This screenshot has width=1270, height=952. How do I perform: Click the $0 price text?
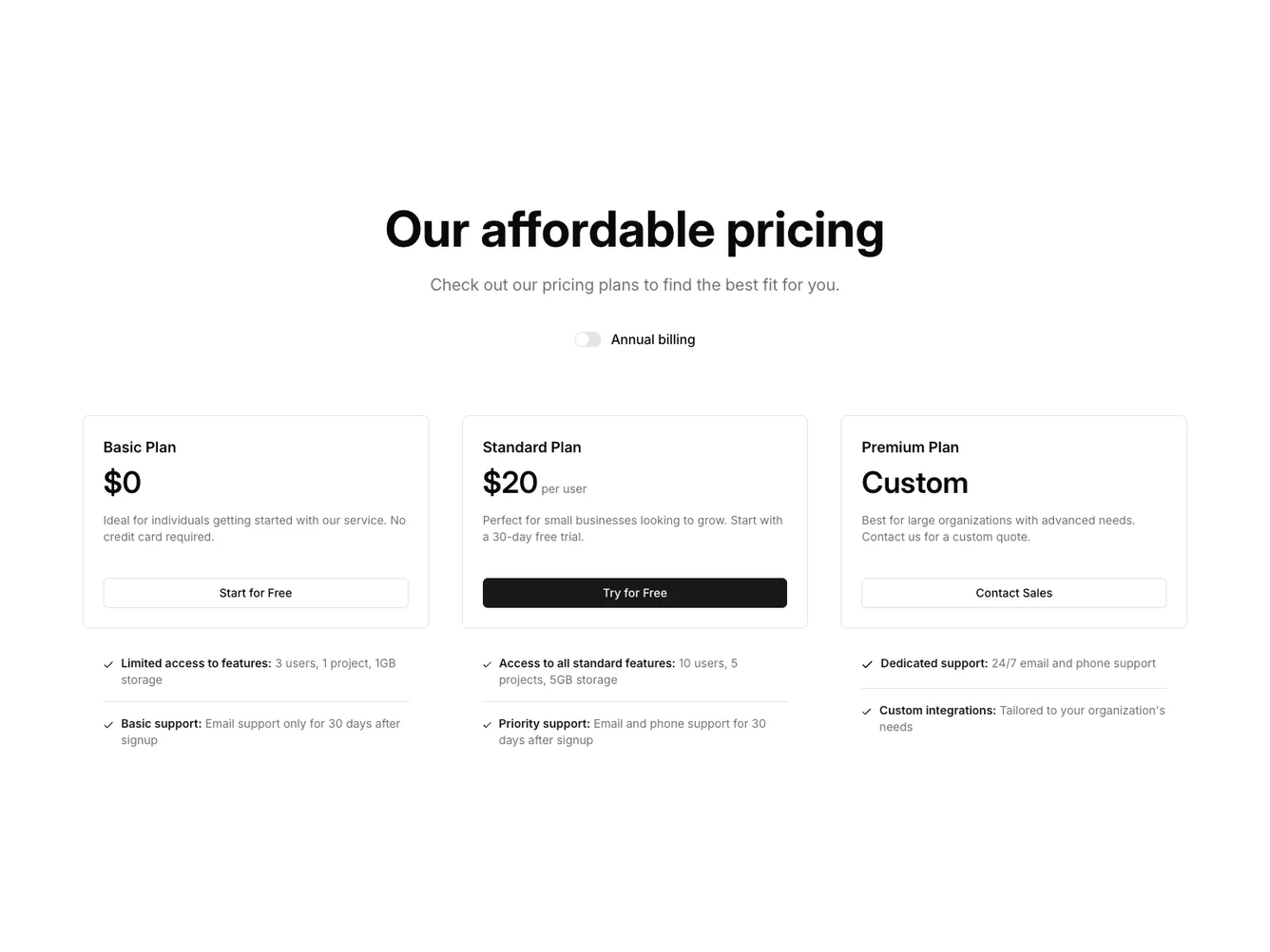click(x=122, y=483)
